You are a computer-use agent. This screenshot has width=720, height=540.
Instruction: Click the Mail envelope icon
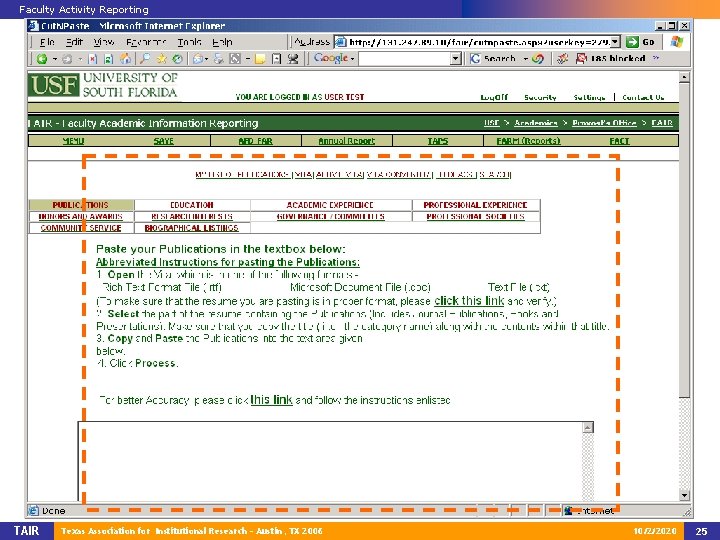198,58
